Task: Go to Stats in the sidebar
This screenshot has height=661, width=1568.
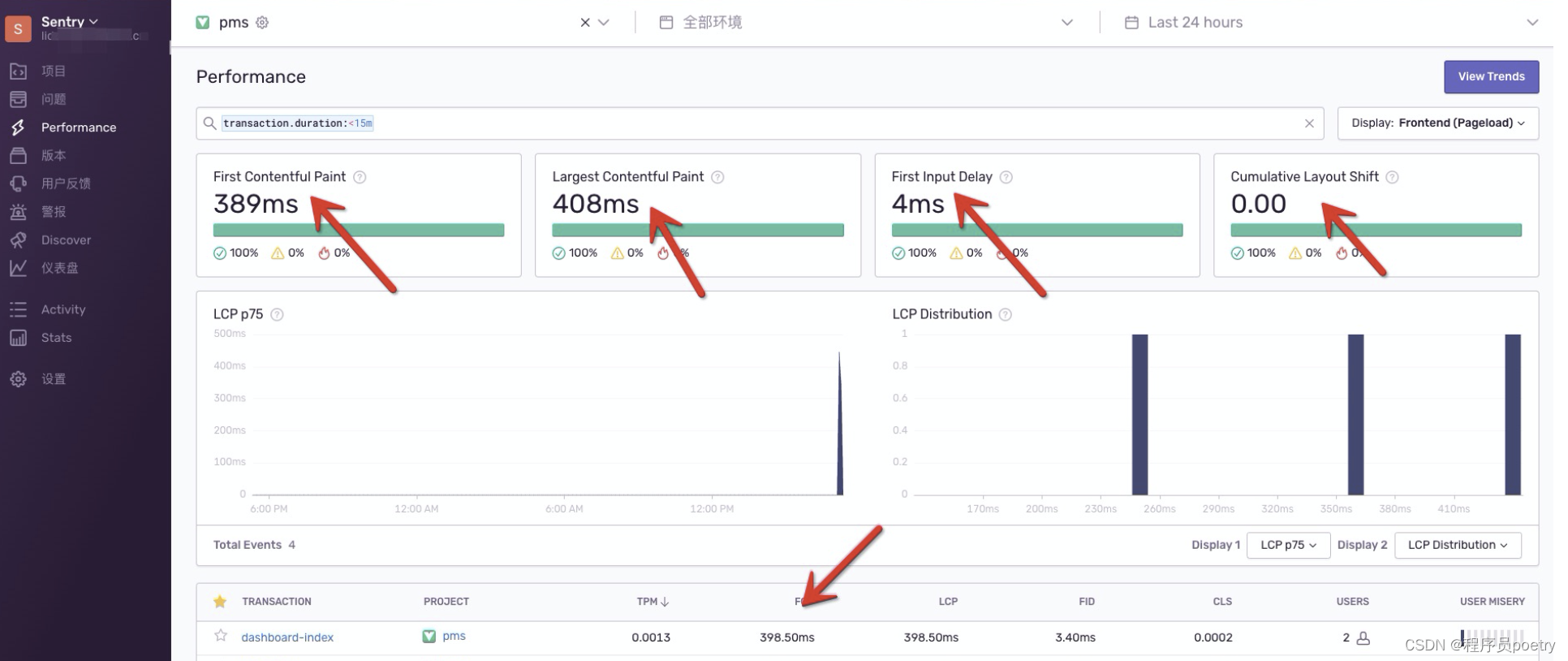Action: click(56, 338)
